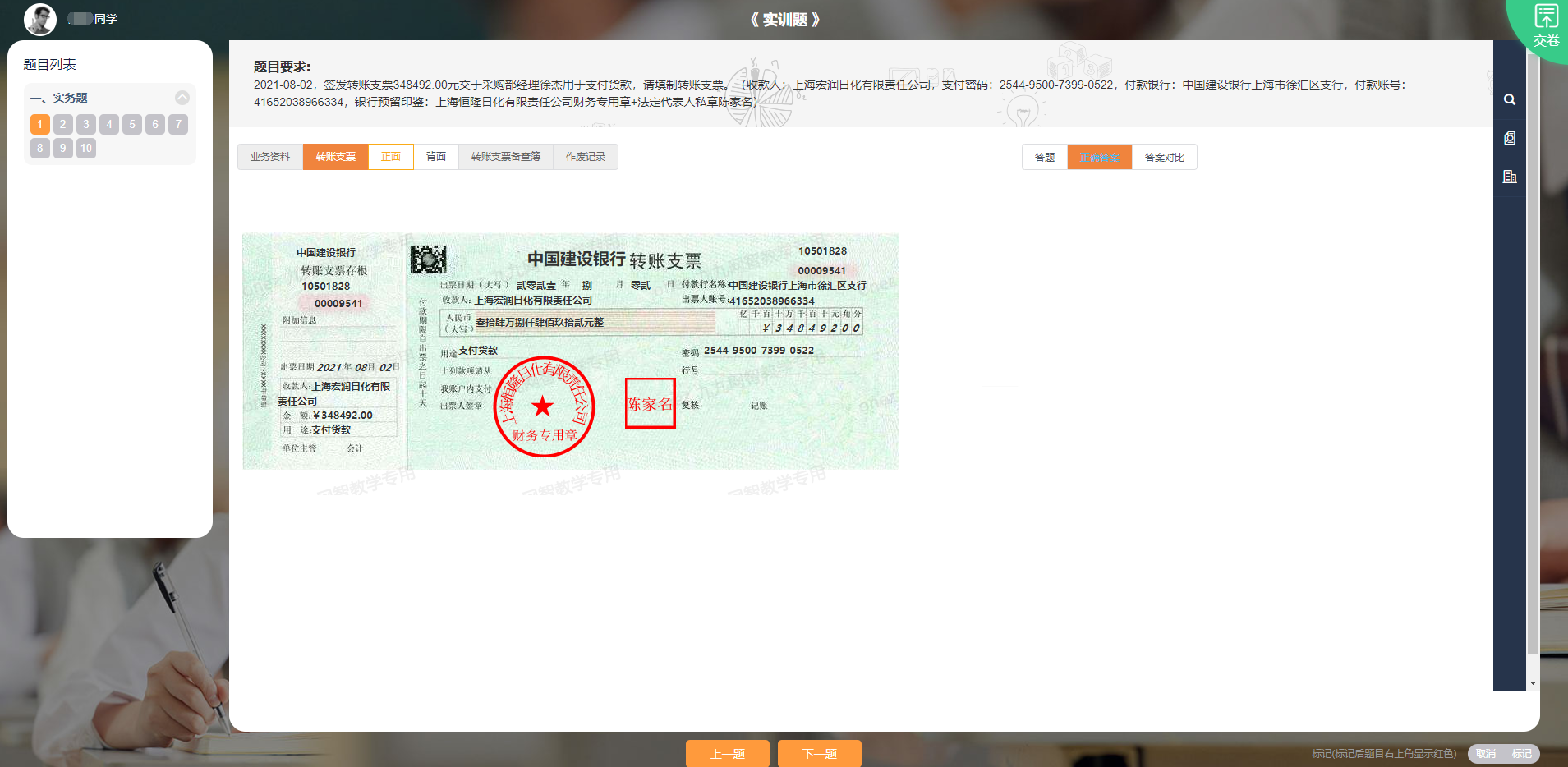
Task: Go to question number 1
Action: pos(40,124)
